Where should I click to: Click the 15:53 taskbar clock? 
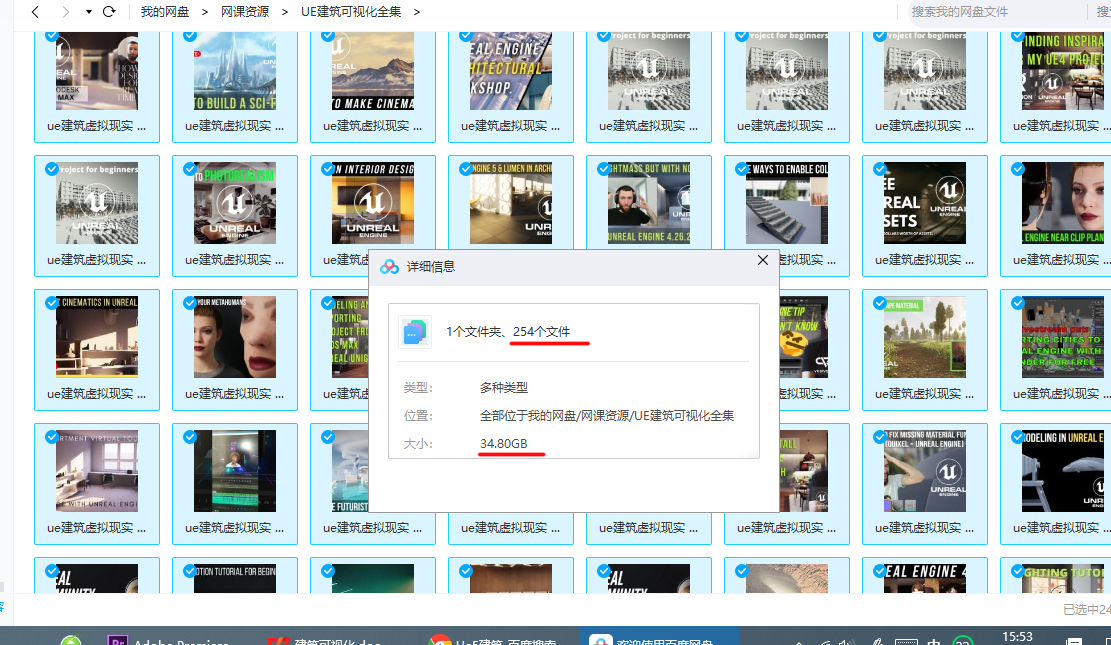coord(1017,636)
